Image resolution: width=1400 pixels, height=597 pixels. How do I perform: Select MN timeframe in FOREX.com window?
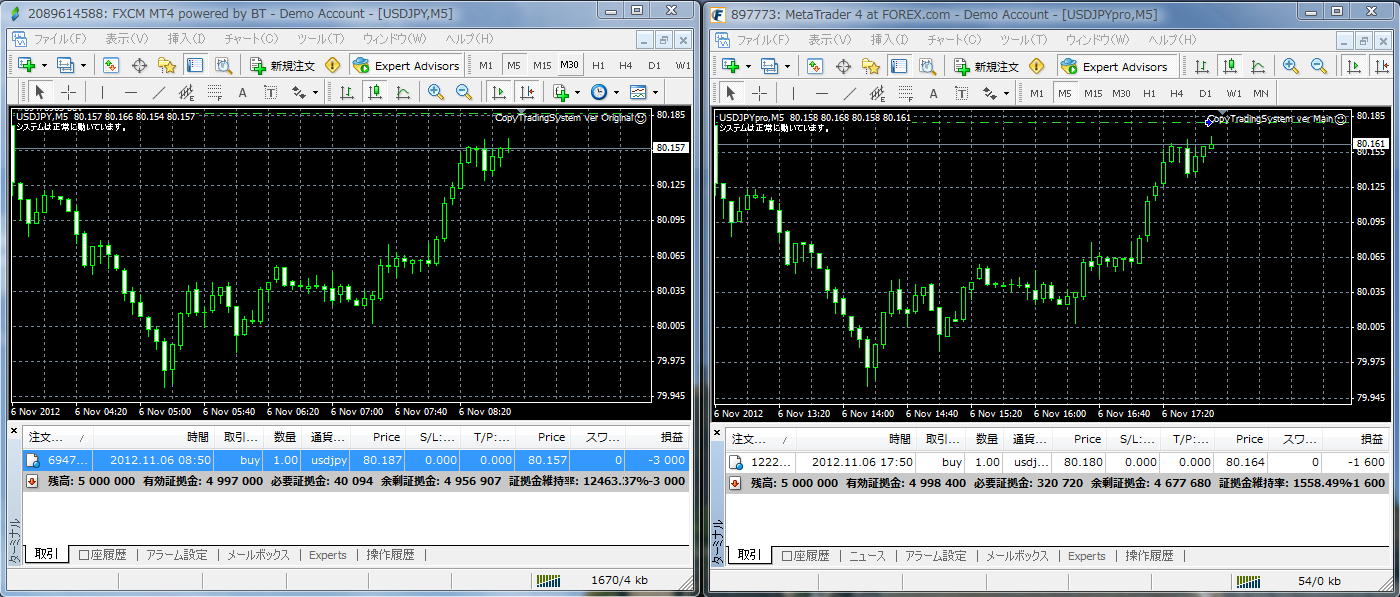point(1261,93)
